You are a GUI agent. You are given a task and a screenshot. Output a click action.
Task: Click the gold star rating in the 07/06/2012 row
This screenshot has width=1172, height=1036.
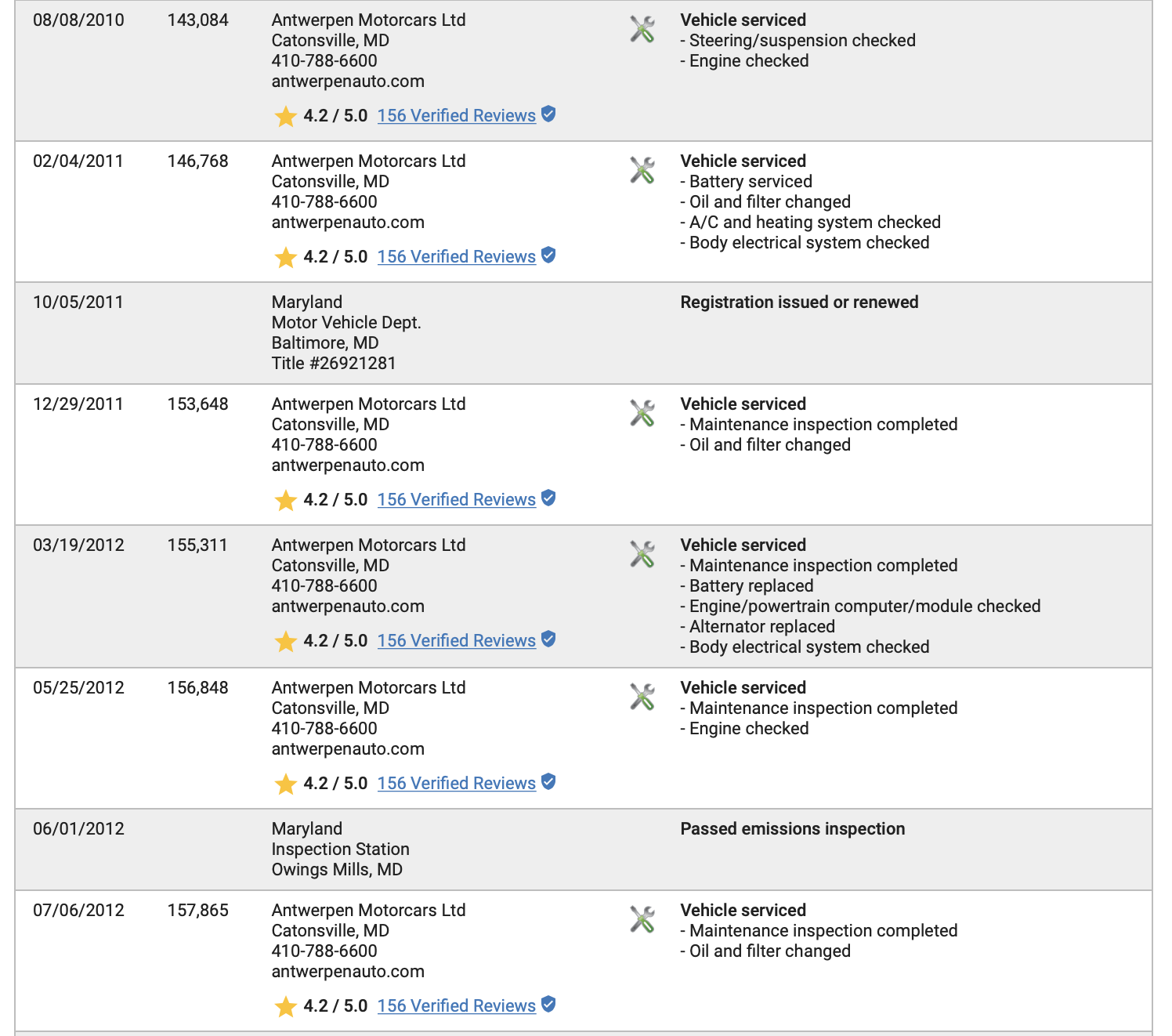coord(285,1006)
